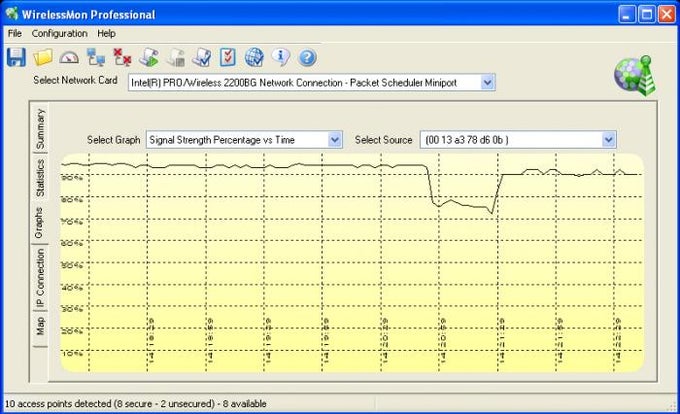This screenshot has width=680, height=414.
Task: Open the Help menu
Action: coord(106,33)
